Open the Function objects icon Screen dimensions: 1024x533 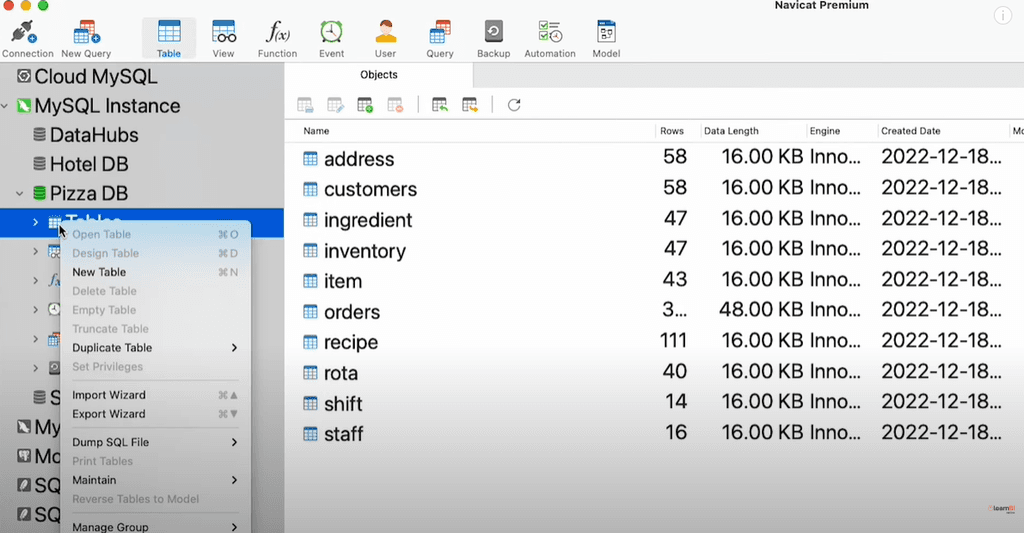pos(277,38)
